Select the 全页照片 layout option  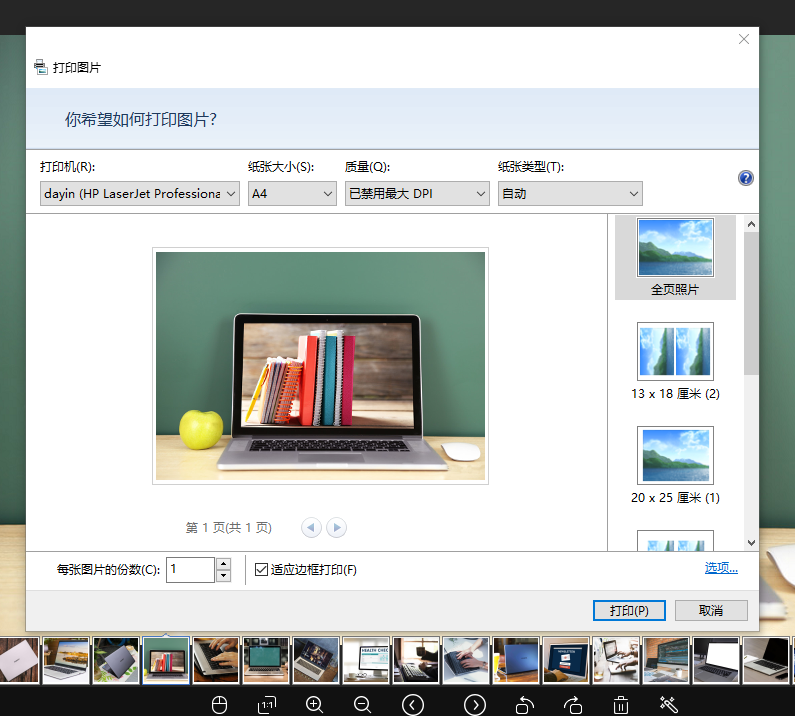tap(675, 257)
